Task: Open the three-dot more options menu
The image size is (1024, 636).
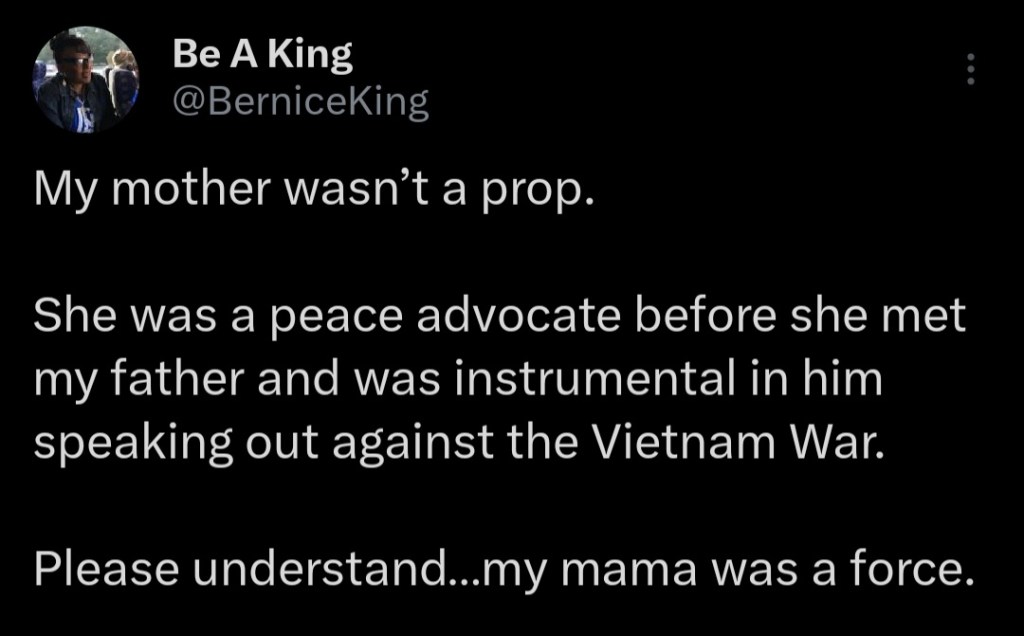Action: point(968,69)
